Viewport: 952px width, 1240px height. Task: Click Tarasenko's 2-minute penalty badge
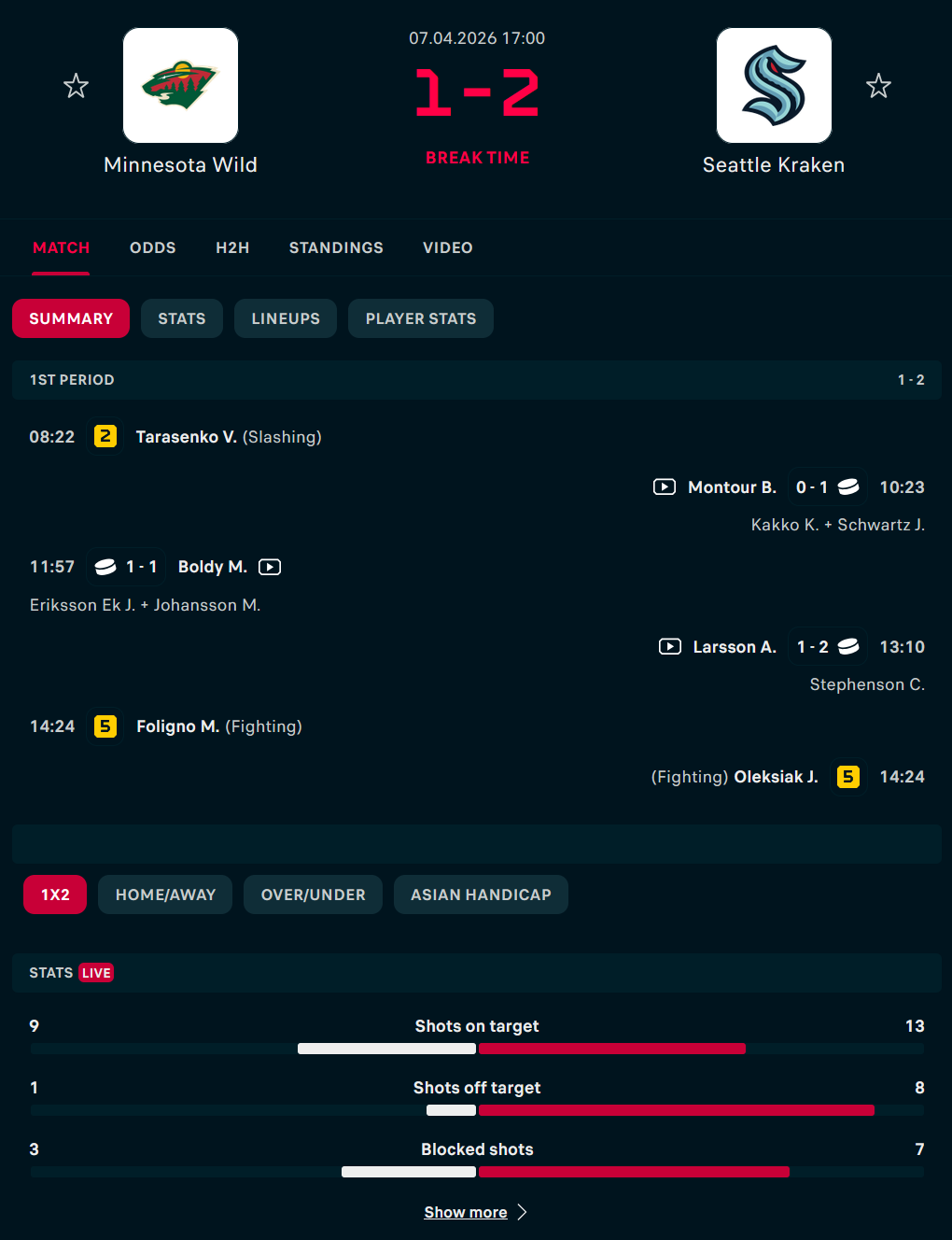[105, 436]
